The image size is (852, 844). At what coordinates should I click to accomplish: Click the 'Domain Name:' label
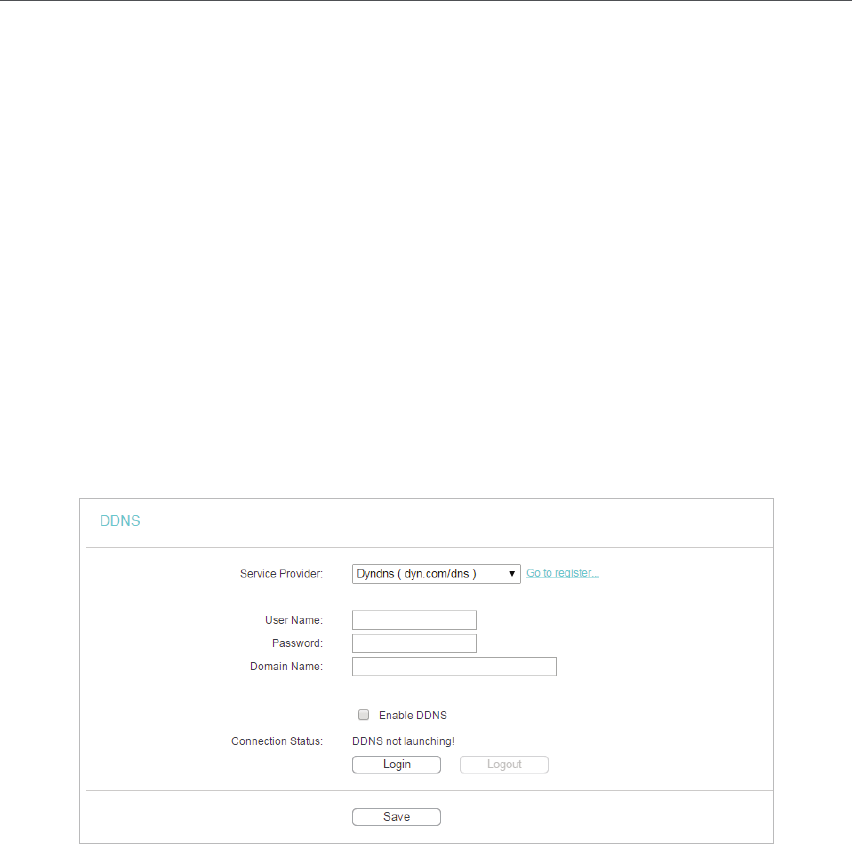(x=286, y=666)
